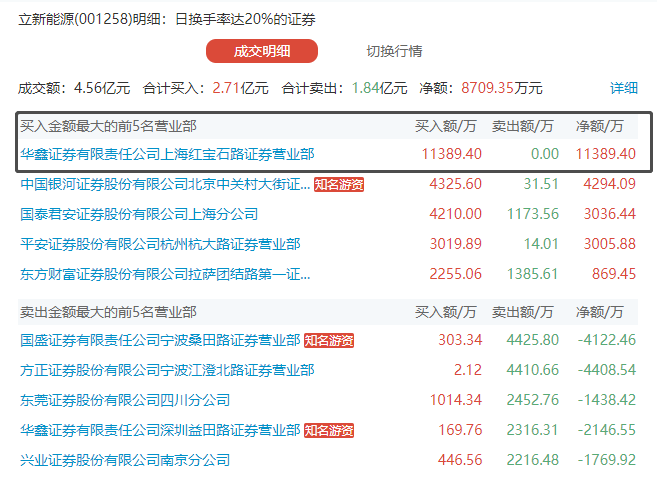Click the 买入金额最大的前5名营业部 header

tap(108, 126)
